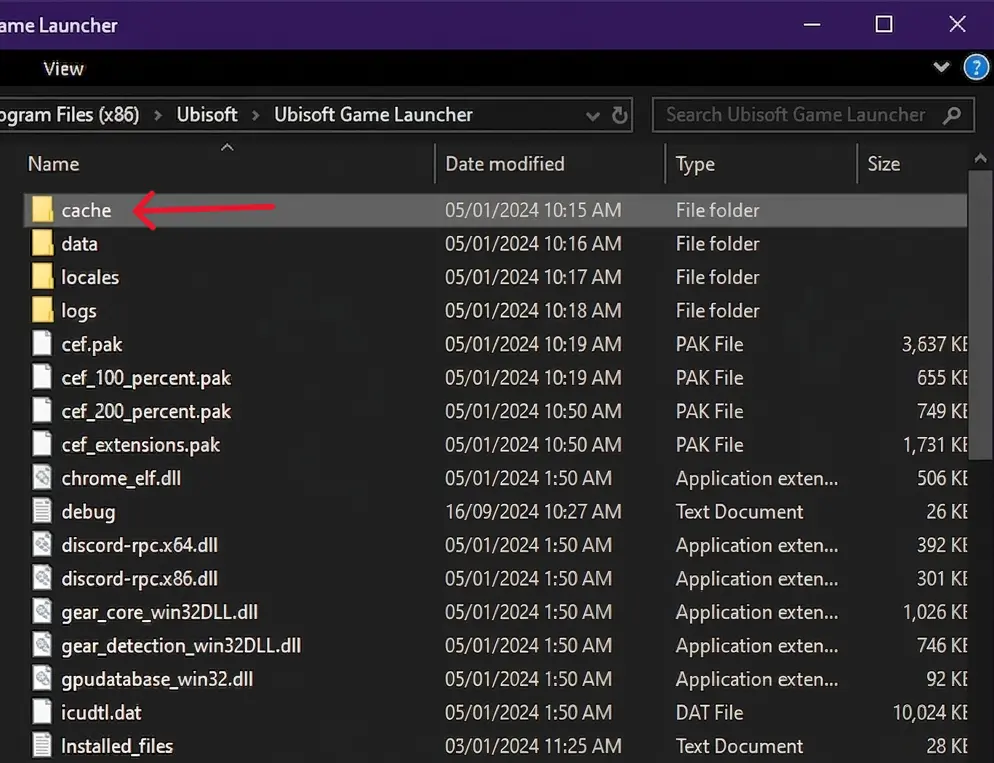
Task: Open Explorer help question mark icon
Action: tap(976, 68)
